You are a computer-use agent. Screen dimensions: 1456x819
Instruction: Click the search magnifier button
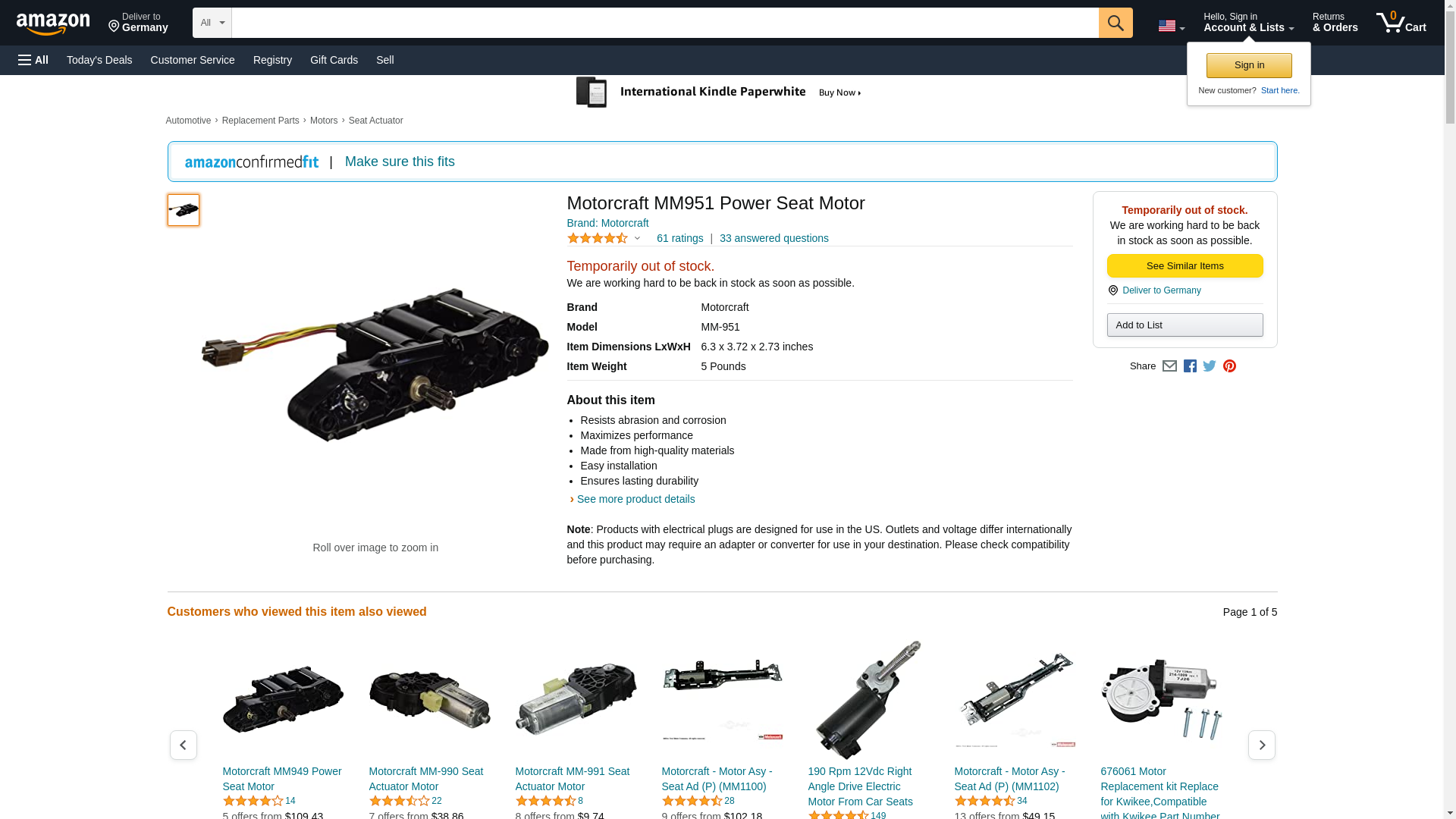pos(1115,23)
